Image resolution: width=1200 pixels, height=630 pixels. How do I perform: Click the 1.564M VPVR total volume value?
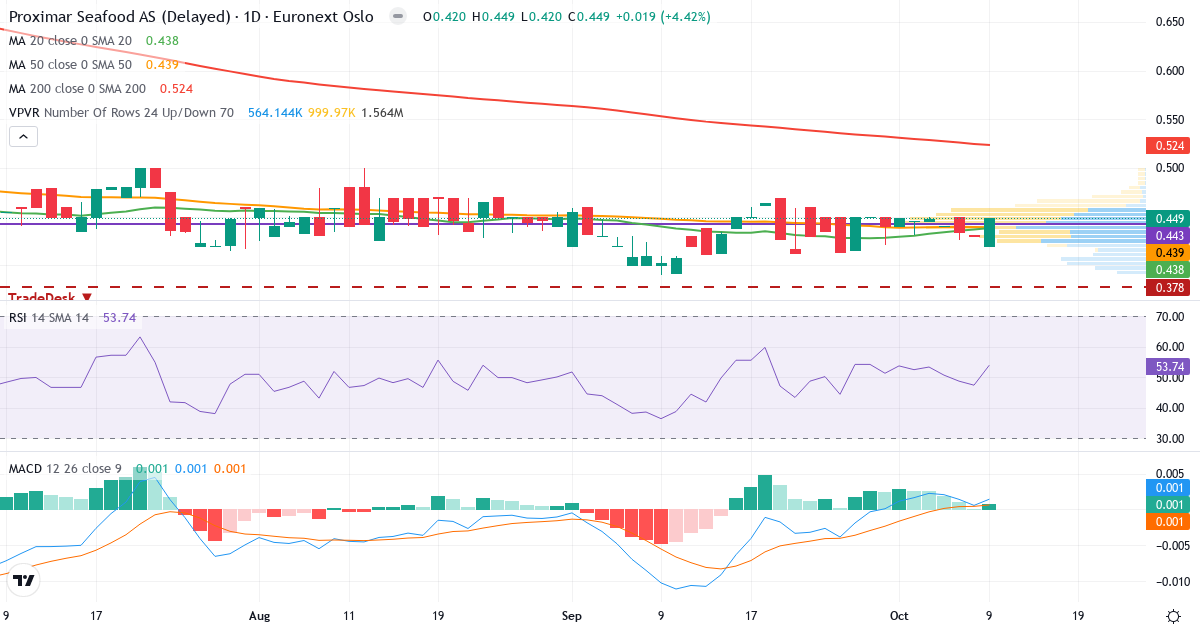click(x=382, y=113)
